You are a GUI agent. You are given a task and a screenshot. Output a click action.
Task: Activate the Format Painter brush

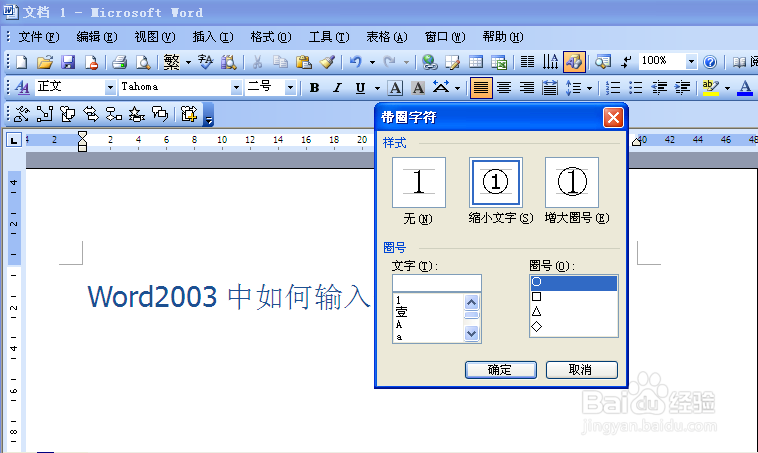(327, 62)
